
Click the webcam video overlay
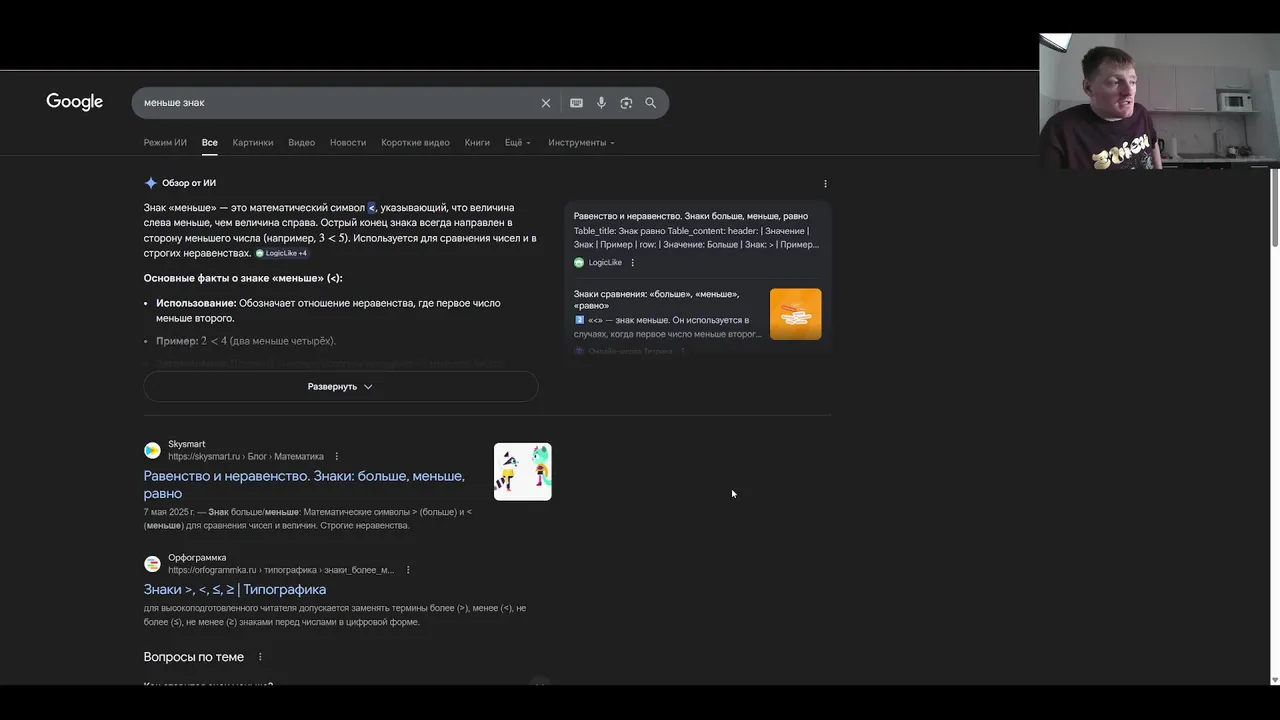[x=1159, y=100]
